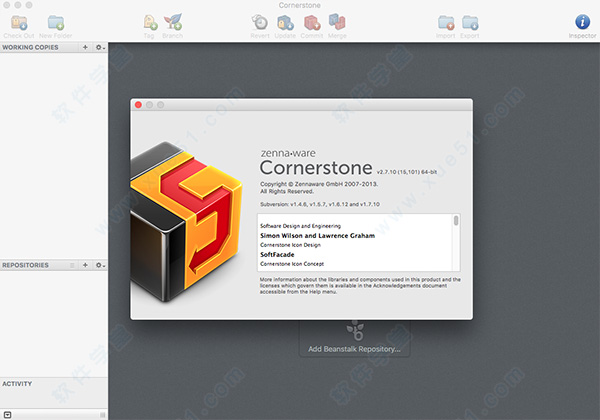Click the Update toolbar icon
This screenshot has height=420, width=600.
(285, 23)
